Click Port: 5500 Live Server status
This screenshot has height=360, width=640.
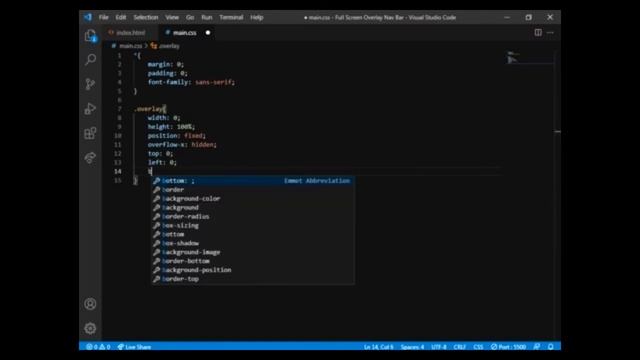click(x=509, y=347)
